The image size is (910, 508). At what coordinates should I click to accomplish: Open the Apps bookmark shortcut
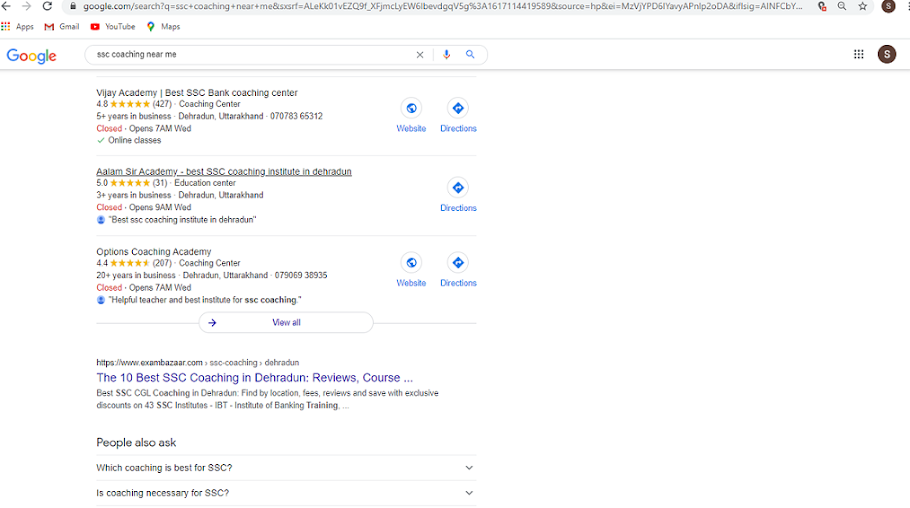coord(17,27)
